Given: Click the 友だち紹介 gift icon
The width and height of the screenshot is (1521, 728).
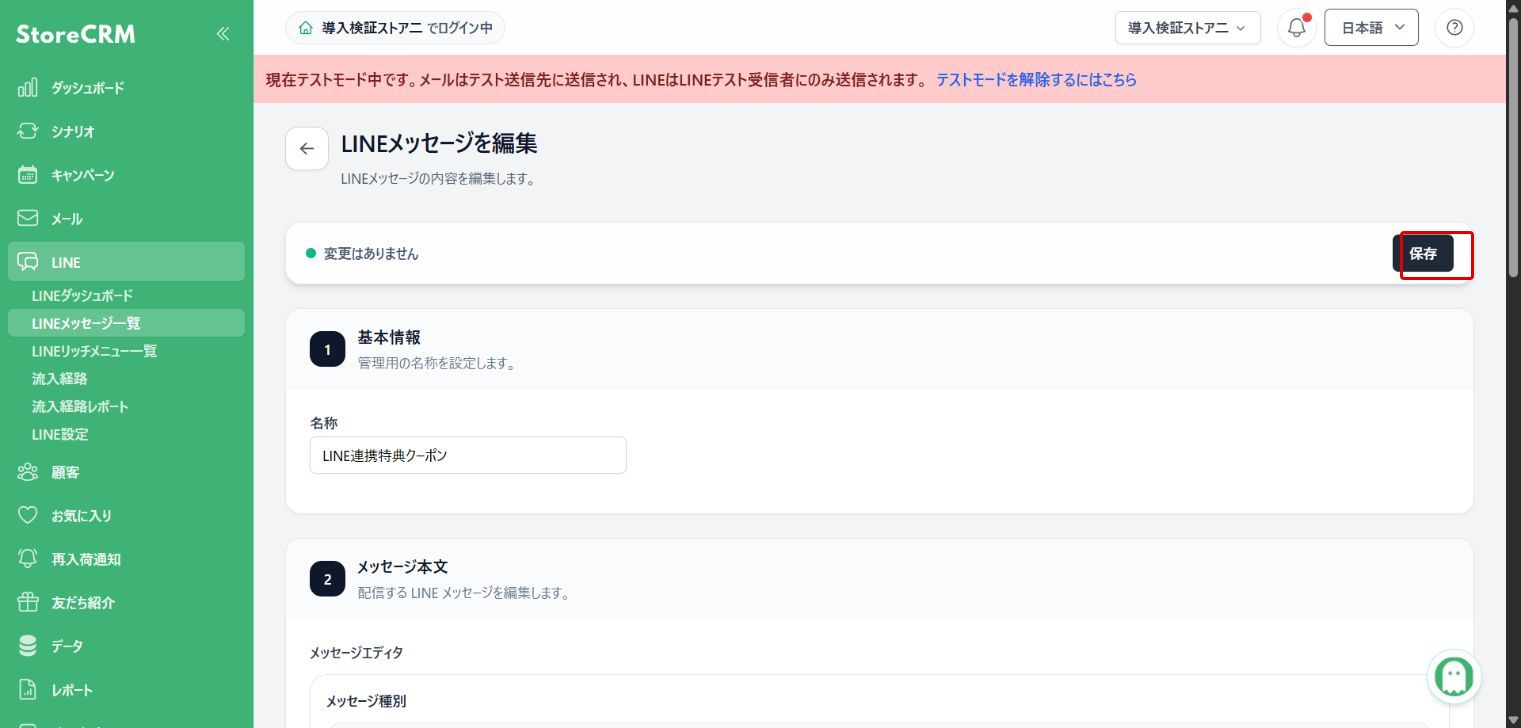Looking at the screenshot, I should point(28,603).
